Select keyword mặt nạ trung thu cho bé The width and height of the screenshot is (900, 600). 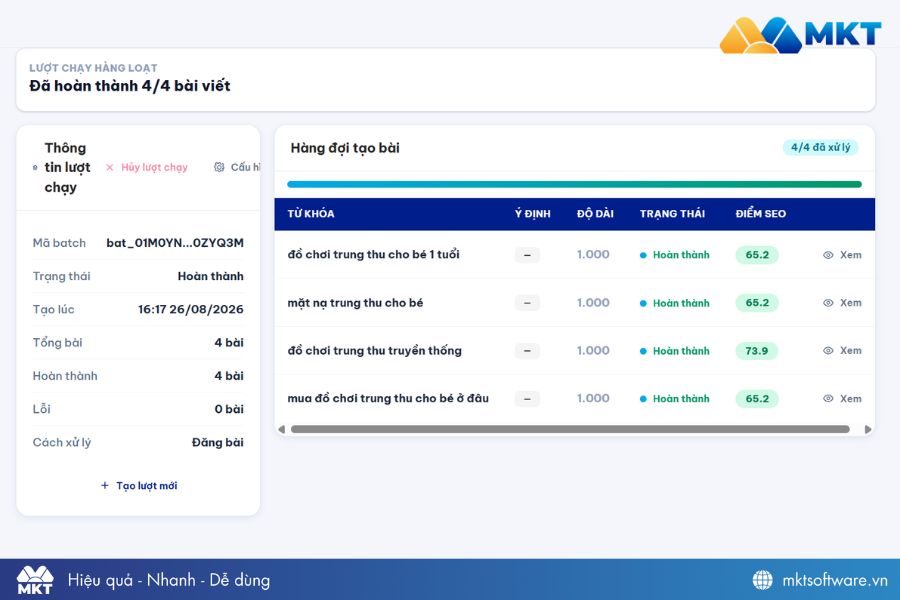[x=355, y=303]
